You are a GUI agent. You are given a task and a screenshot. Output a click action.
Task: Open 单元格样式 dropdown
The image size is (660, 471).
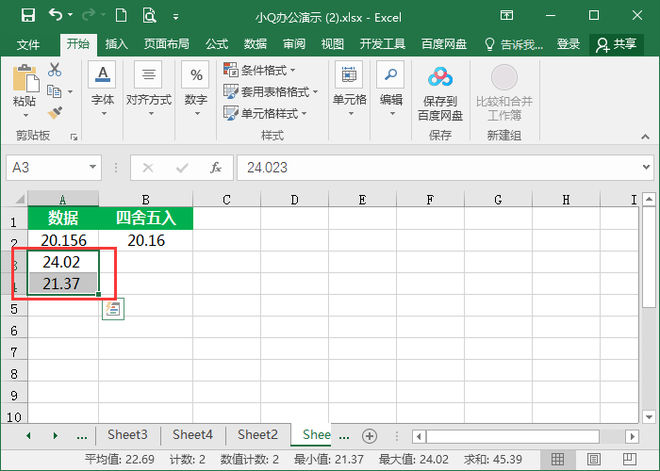coord(265,113)
